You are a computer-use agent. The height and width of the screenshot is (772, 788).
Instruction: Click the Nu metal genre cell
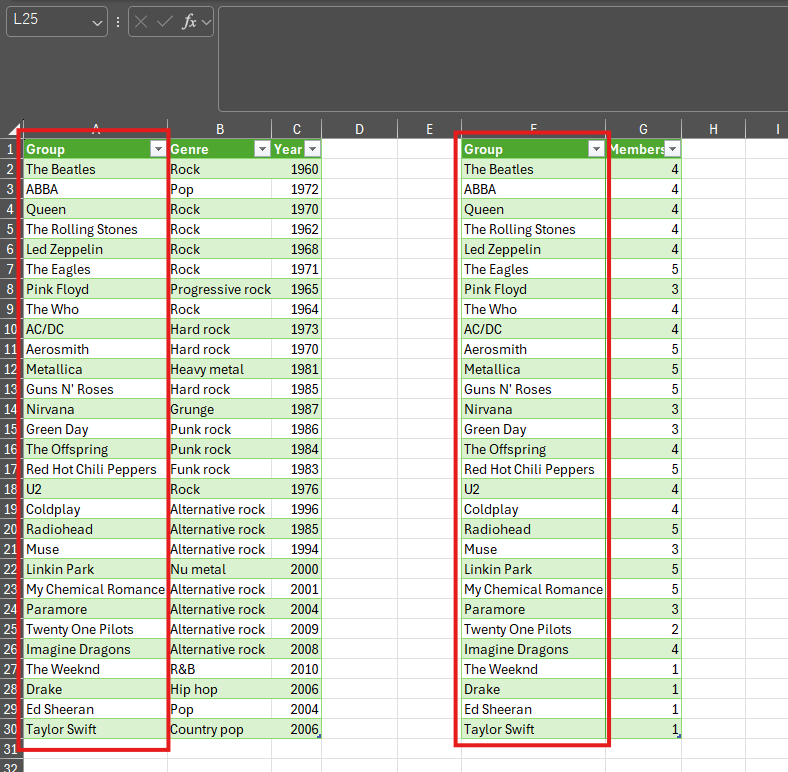coord(220,569)
